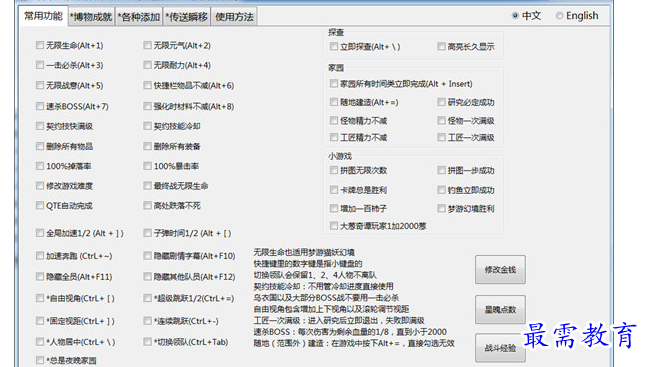
Task: Tick 契约技能冷却 checkbox
Action: click(x=147, y=126)
